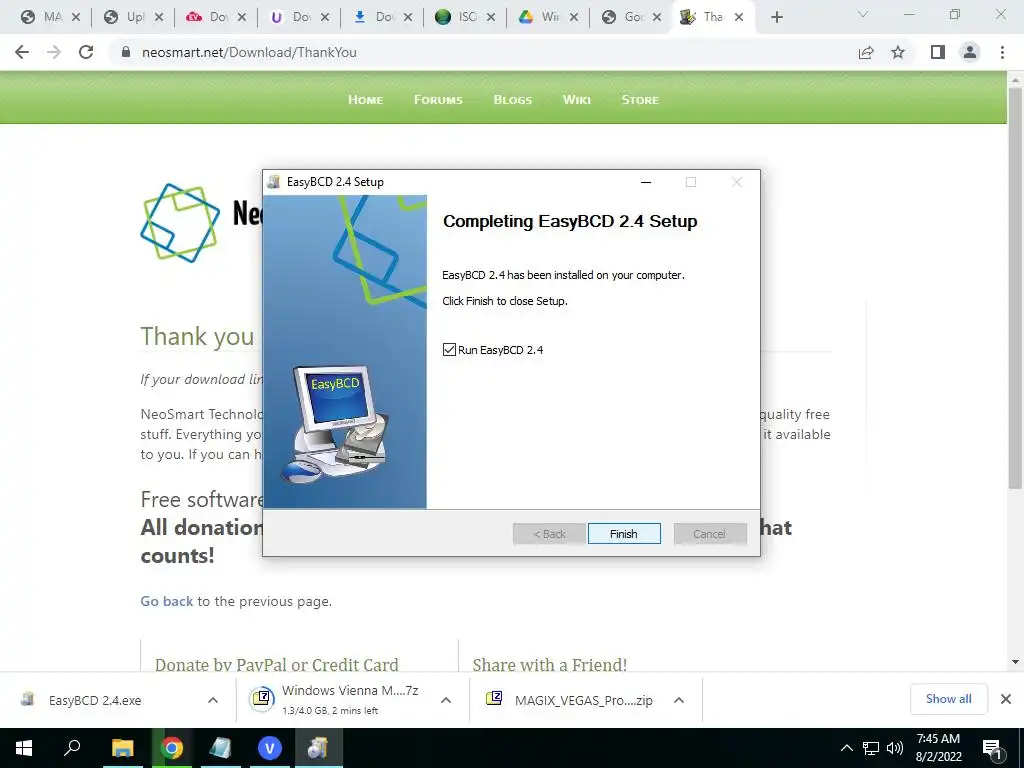This screenshot has height=768, width=1024.
Task: Follow the Go back link
Action: pyautogui.click(x=167, y=601)
